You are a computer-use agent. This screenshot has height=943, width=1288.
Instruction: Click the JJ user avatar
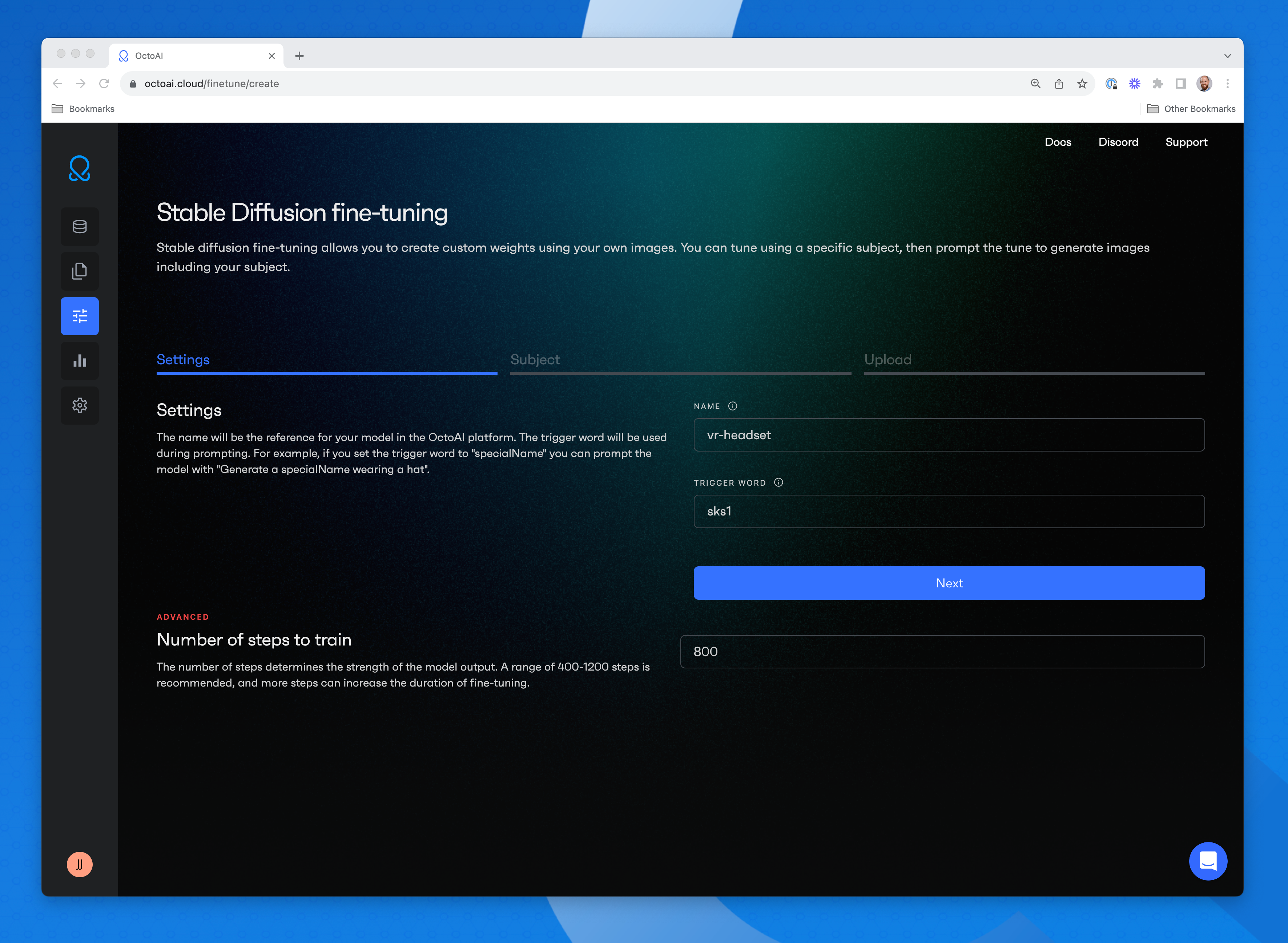(x=79, y=864)
